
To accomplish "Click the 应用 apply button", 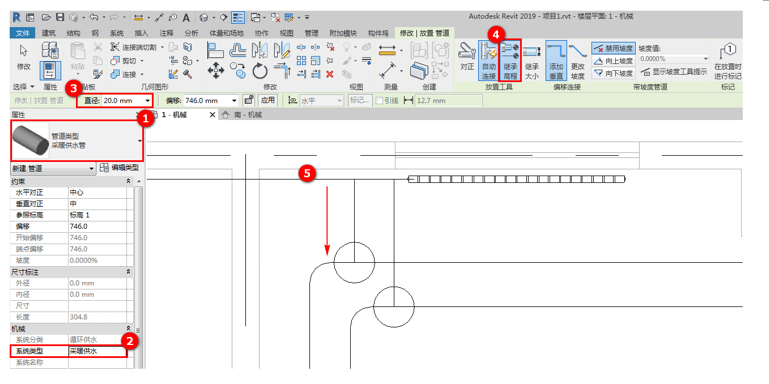I will [x=267, y=101].
